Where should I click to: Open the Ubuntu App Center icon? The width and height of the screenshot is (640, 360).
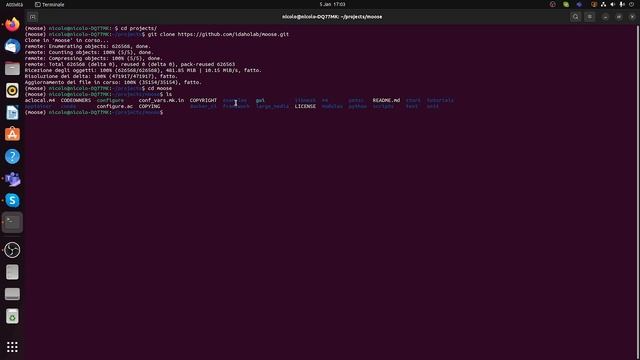point(12,134)
